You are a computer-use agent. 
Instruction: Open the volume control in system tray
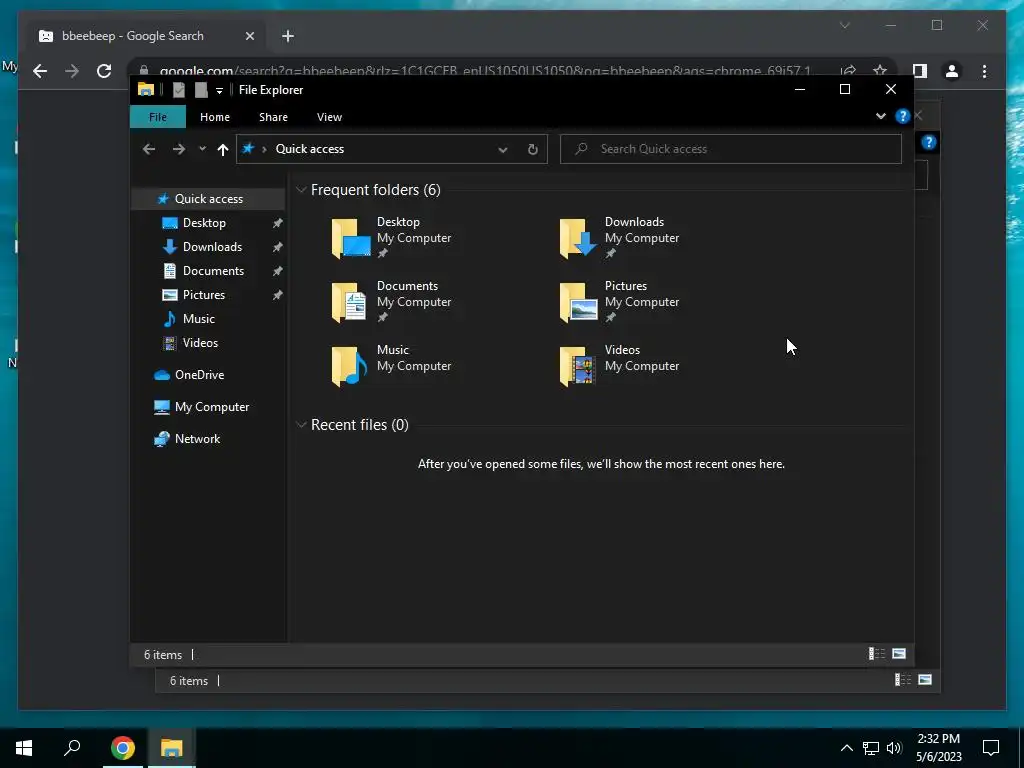pyautogui.click(x=895, y=748)
